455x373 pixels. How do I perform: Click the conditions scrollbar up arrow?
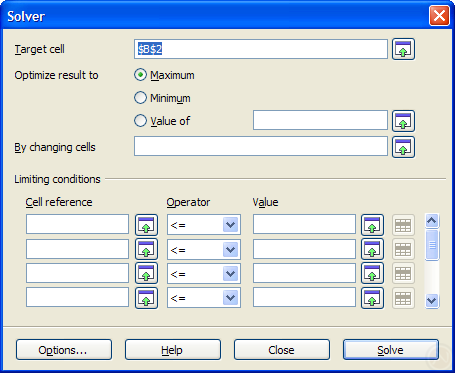pos(432,220)
